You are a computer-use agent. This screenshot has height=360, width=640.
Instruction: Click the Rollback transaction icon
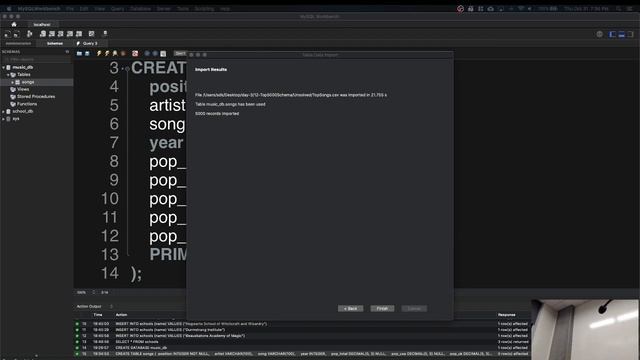[155, 53]
